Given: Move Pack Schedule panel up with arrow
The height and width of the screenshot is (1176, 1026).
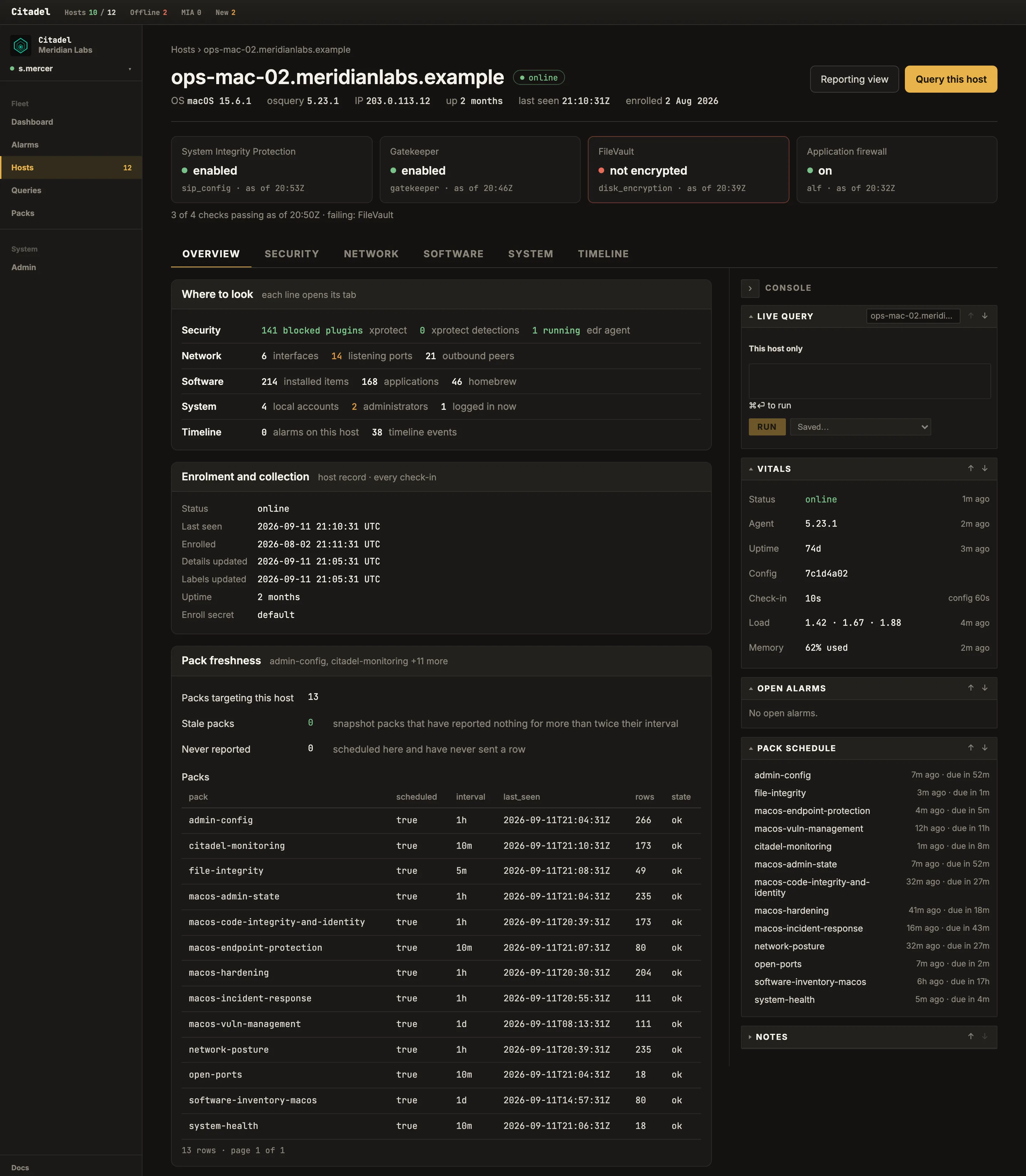Looking at the screenshot, I should point(971,748).
